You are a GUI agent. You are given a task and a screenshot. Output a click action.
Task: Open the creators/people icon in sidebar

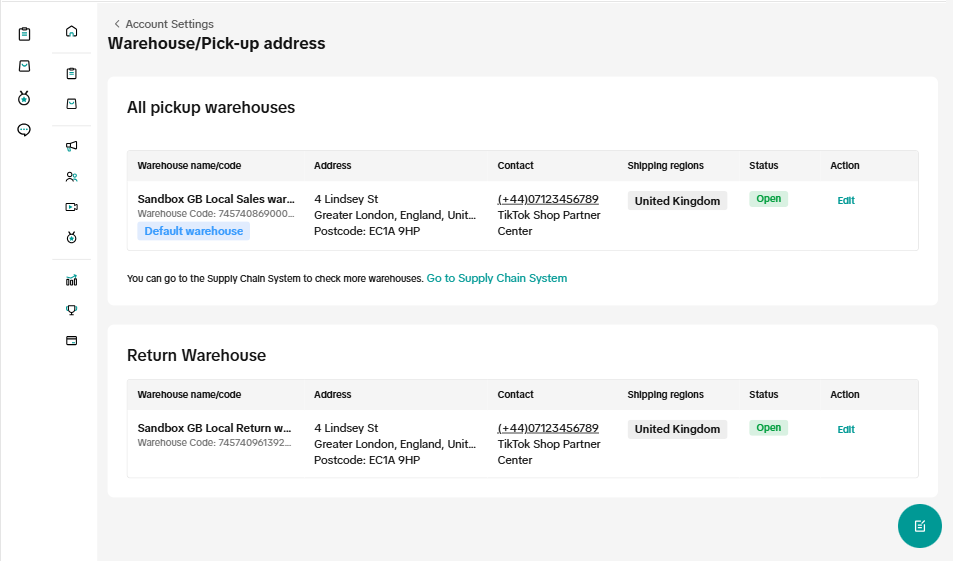coord(71,177)
